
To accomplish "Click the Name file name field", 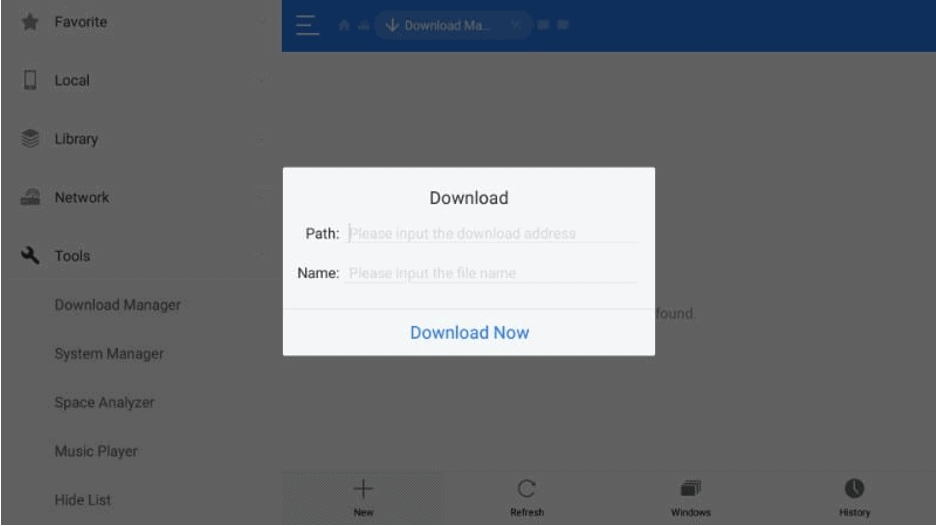I will click(491, 273).
